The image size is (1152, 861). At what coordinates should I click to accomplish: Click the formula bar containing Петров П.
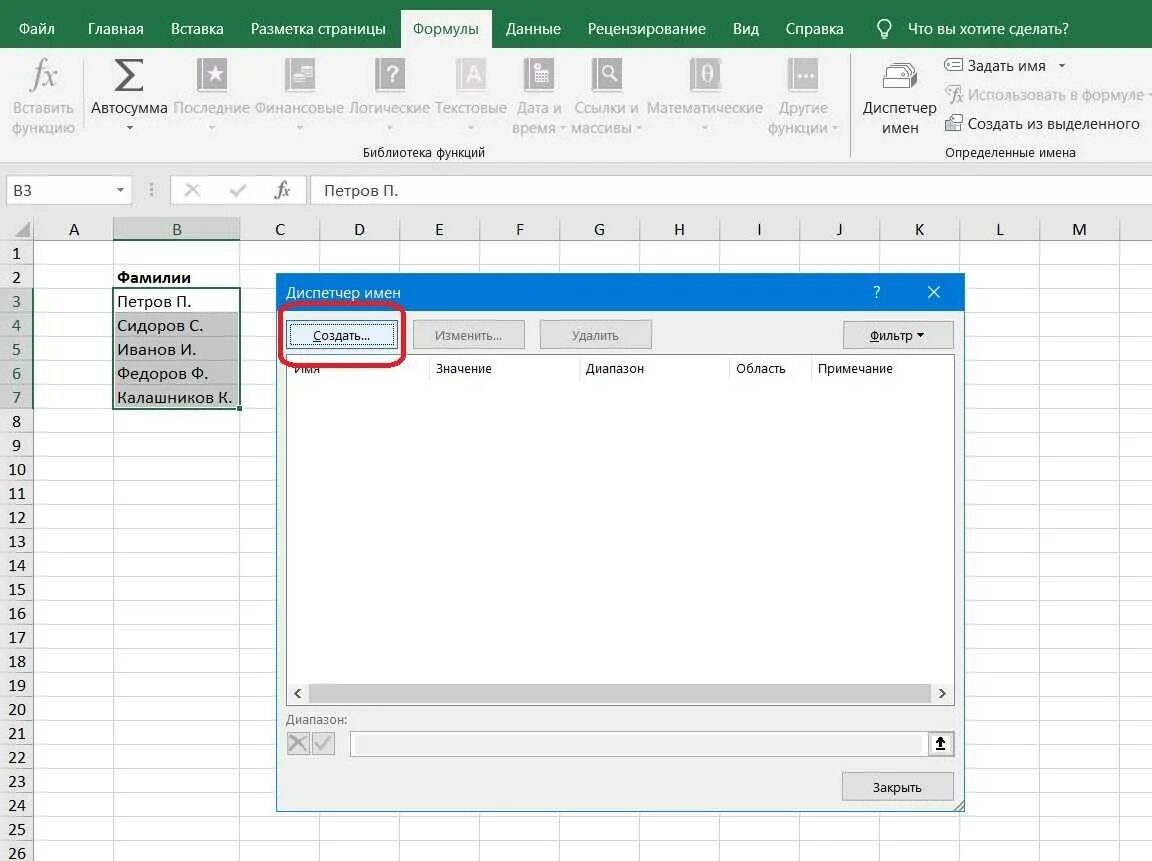click(730, 190)
